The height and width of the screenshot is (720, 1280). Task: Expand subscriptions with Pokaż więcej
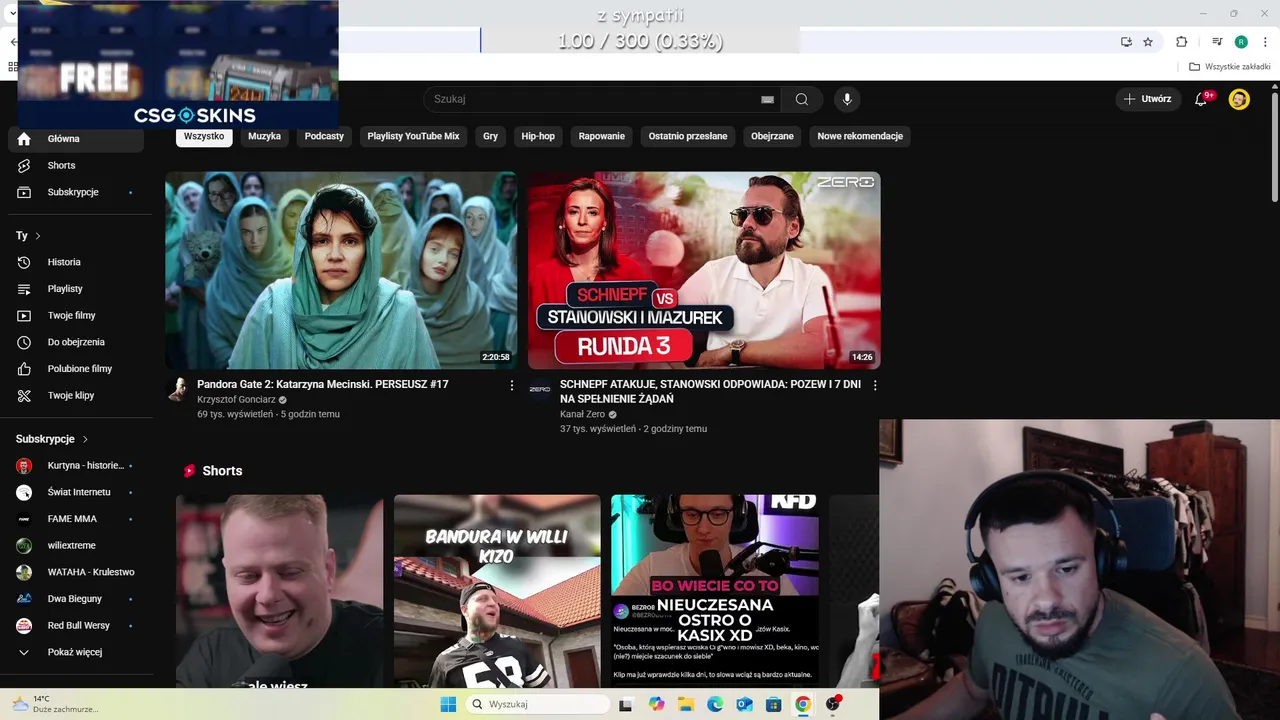[x=76, y=652]
